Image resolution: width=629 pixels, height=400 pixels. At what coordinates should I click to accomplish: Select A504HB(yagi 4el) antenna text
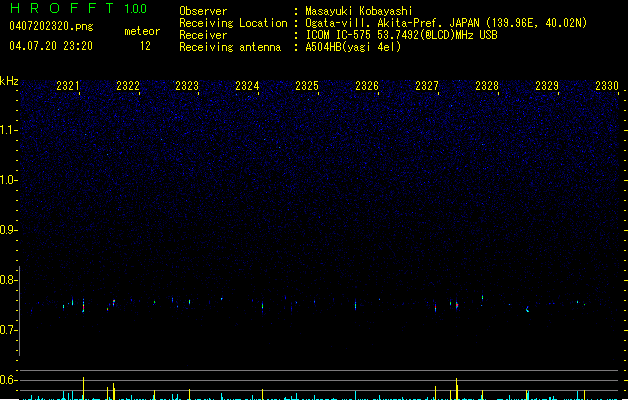pyautogui.click(x=353, y=47)
